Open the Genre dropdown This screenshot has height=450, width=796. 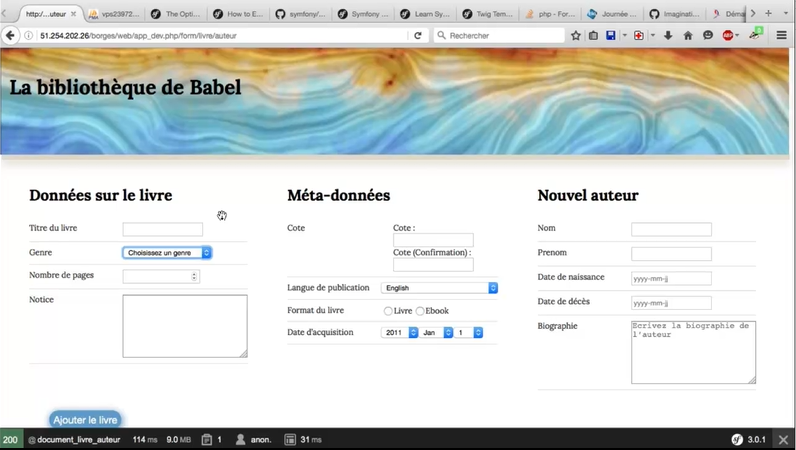coord(167,253)
